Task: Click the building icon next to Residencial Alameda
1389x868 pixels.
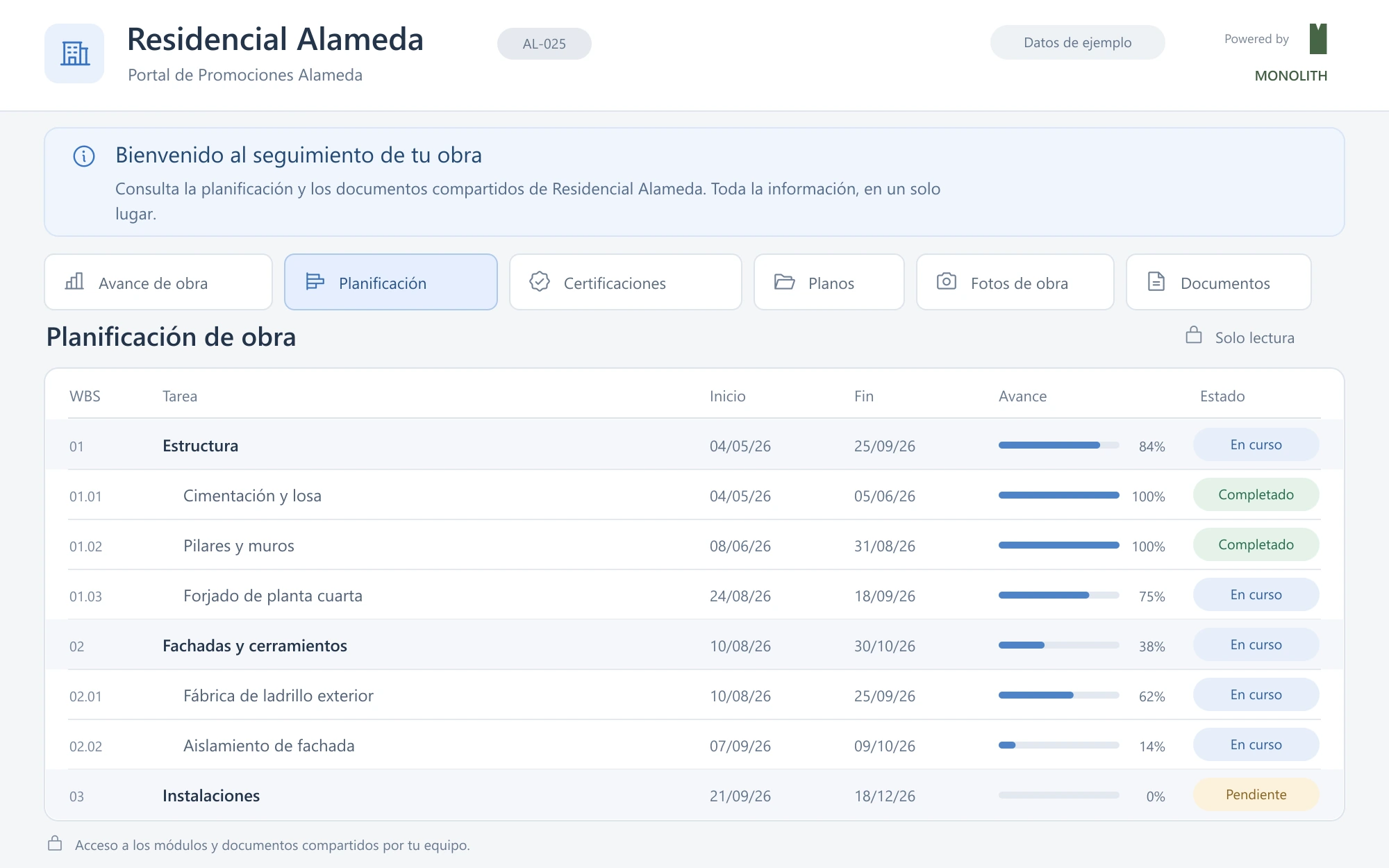Action: click(x=74, y=53)
